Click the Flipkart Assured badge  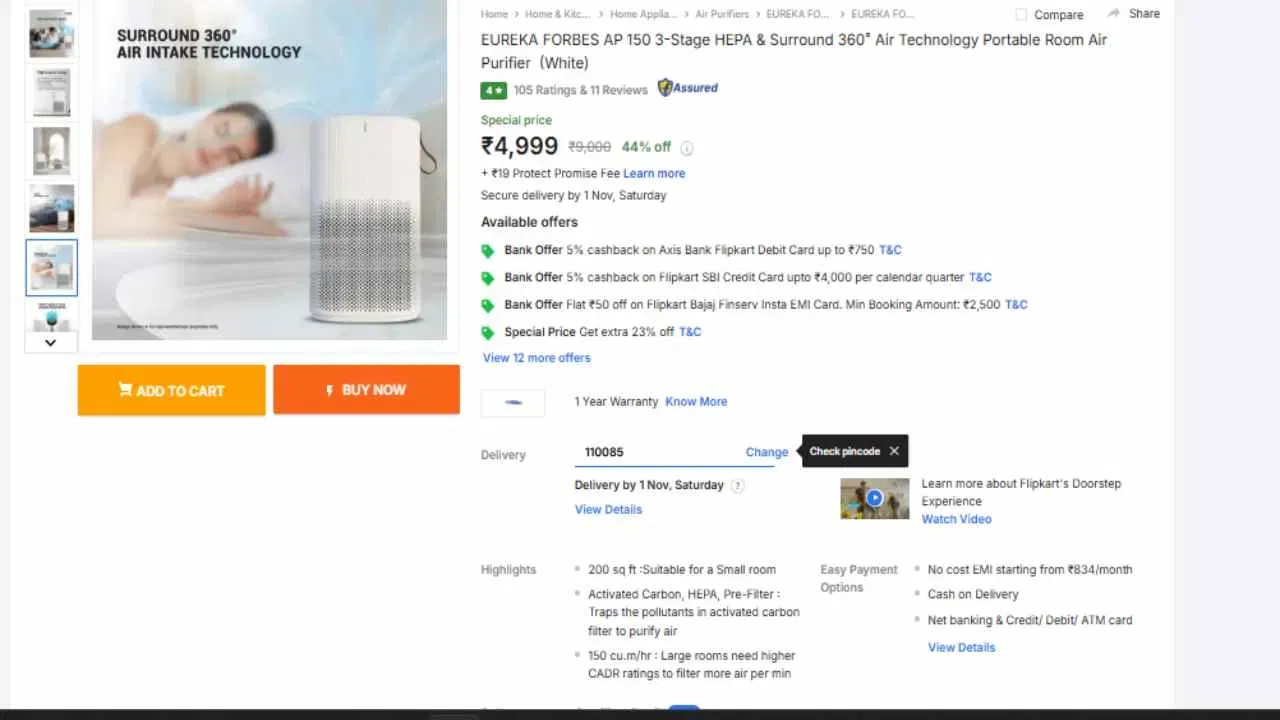(687, 88)
